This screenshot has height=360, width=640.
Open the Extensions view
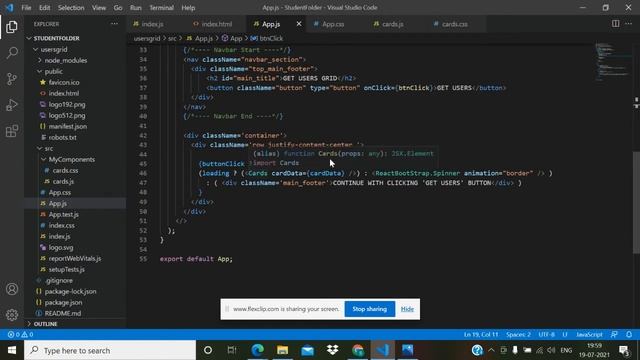tap(12, 131)
